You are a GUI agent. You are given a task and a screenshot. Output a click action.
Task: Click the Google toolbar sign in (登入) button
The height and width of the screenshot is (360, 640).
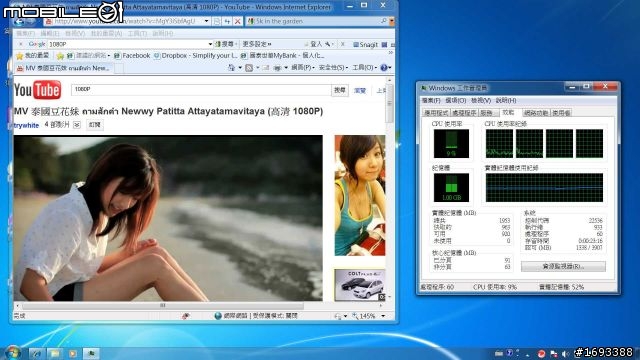(x=313, y=44)
